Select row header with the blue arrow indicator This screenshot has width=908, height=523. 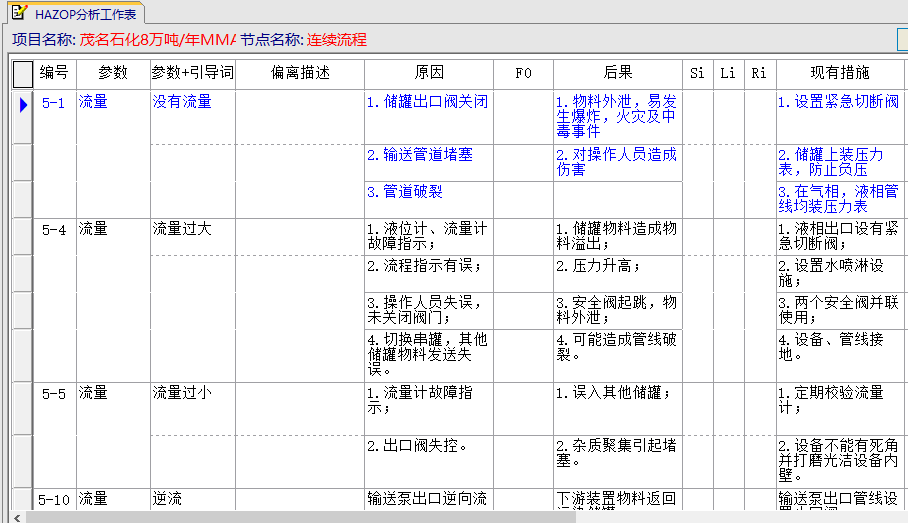coord(23,116)
